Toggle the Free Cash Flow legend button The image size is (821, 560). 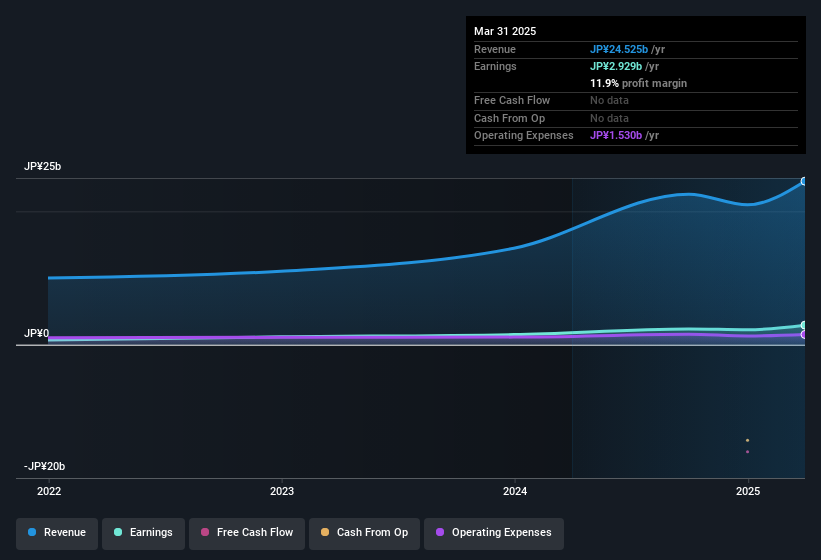point(247,533)
